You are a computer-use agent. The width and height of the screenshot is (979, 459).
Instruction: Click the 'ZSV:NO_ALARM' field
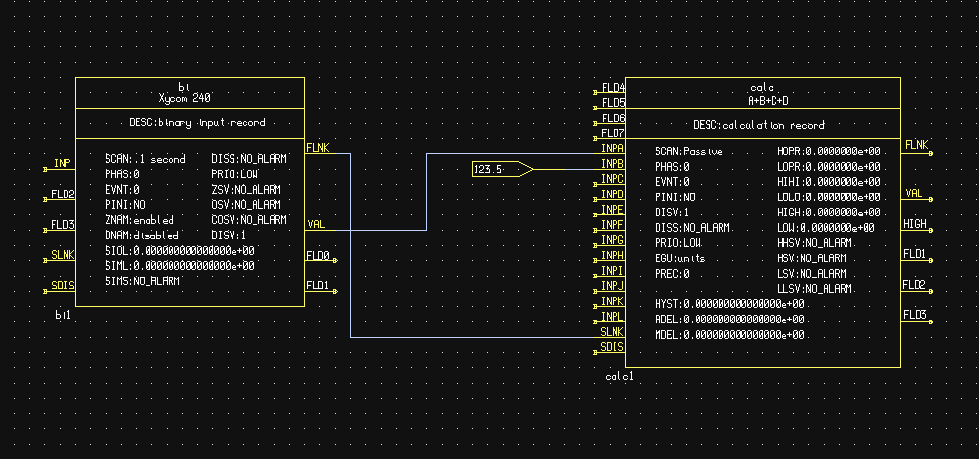[246, 190]
